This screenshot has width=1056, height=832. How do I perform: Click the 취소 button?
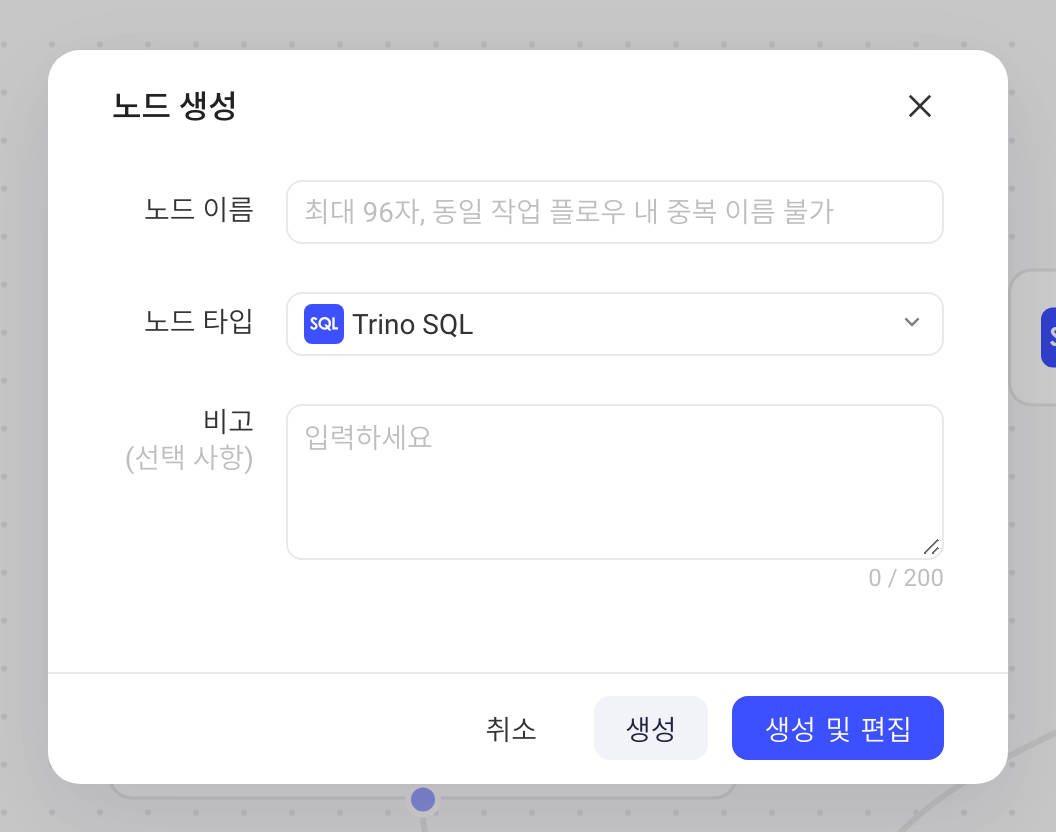click(511, 728)
